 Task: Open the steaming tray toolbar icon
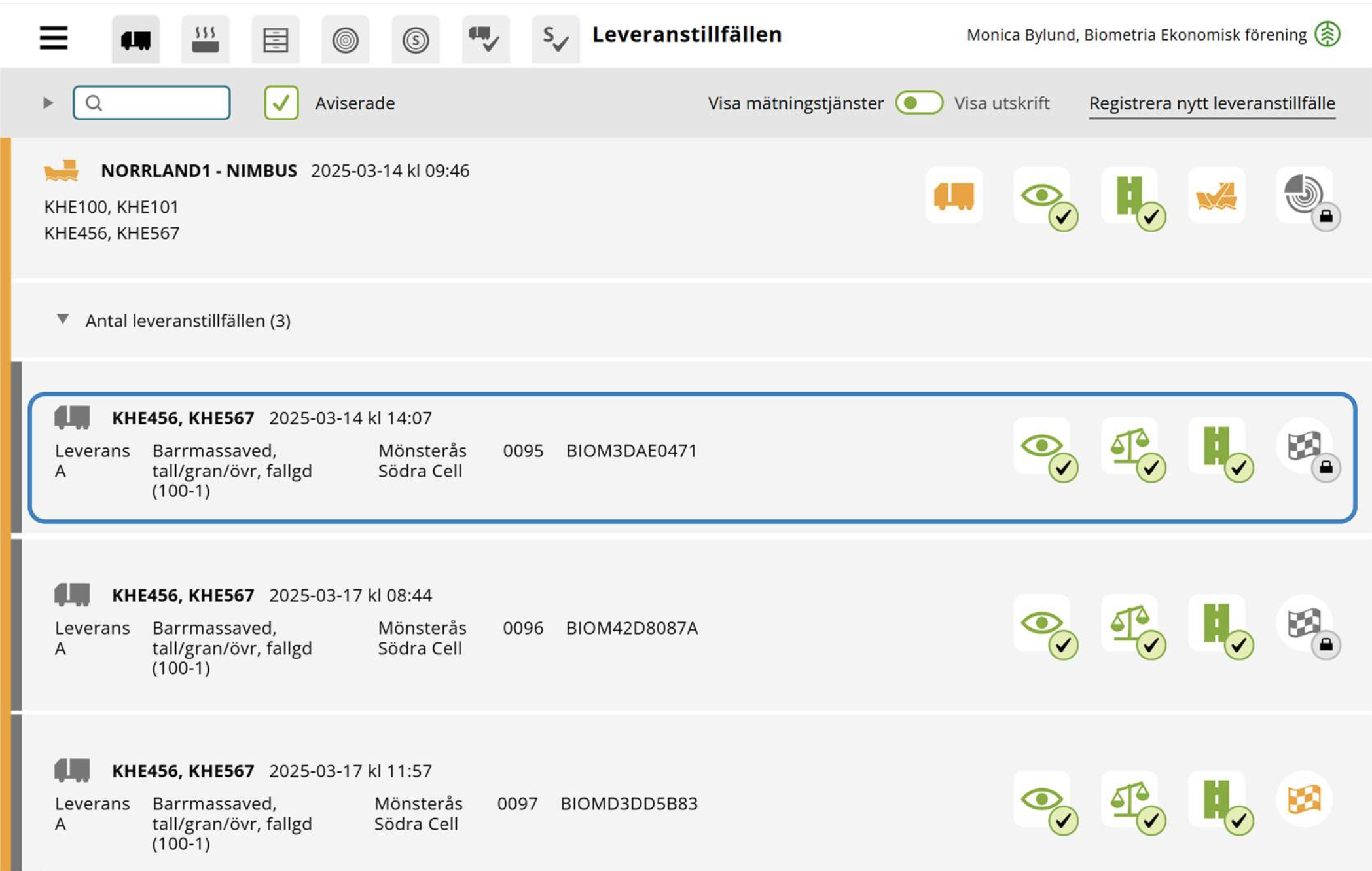pyautogui.click(x=206, y=39)
